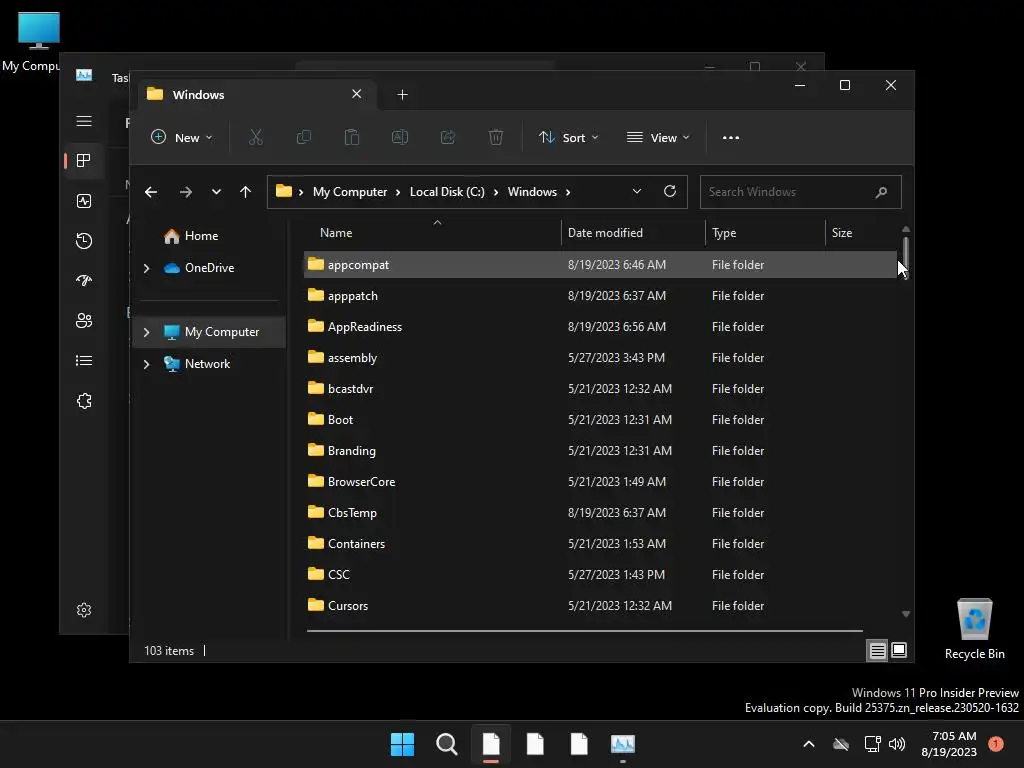Image resolution: width=1024 pixels, height=768 pixels.
Task: Click the Paste clipboard icon in toolbar
Action: [351, 137]
